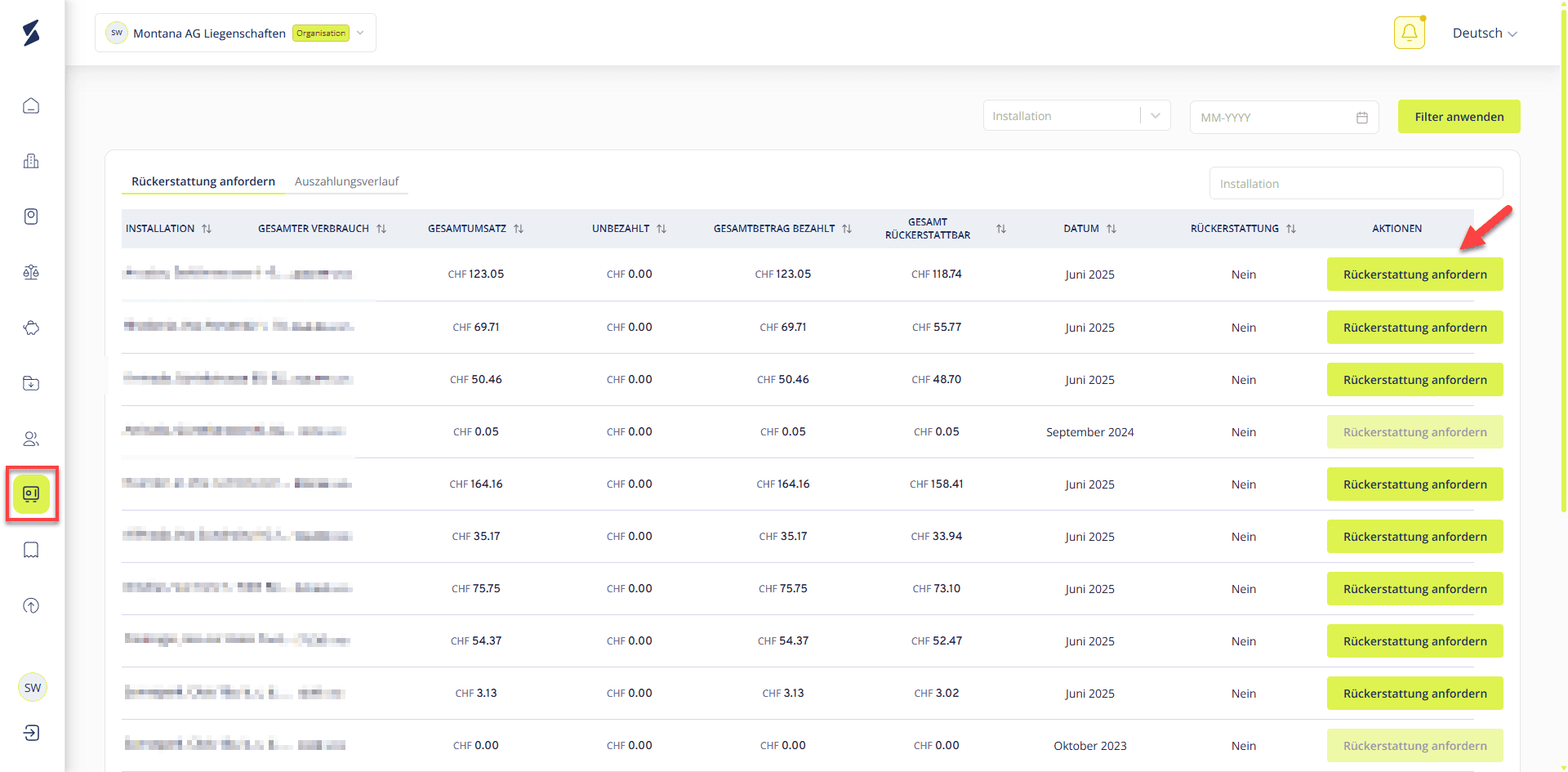Sort by Rückerstattung column
This screenshot has width=1568, height=772.
(x=1291, y=229)
